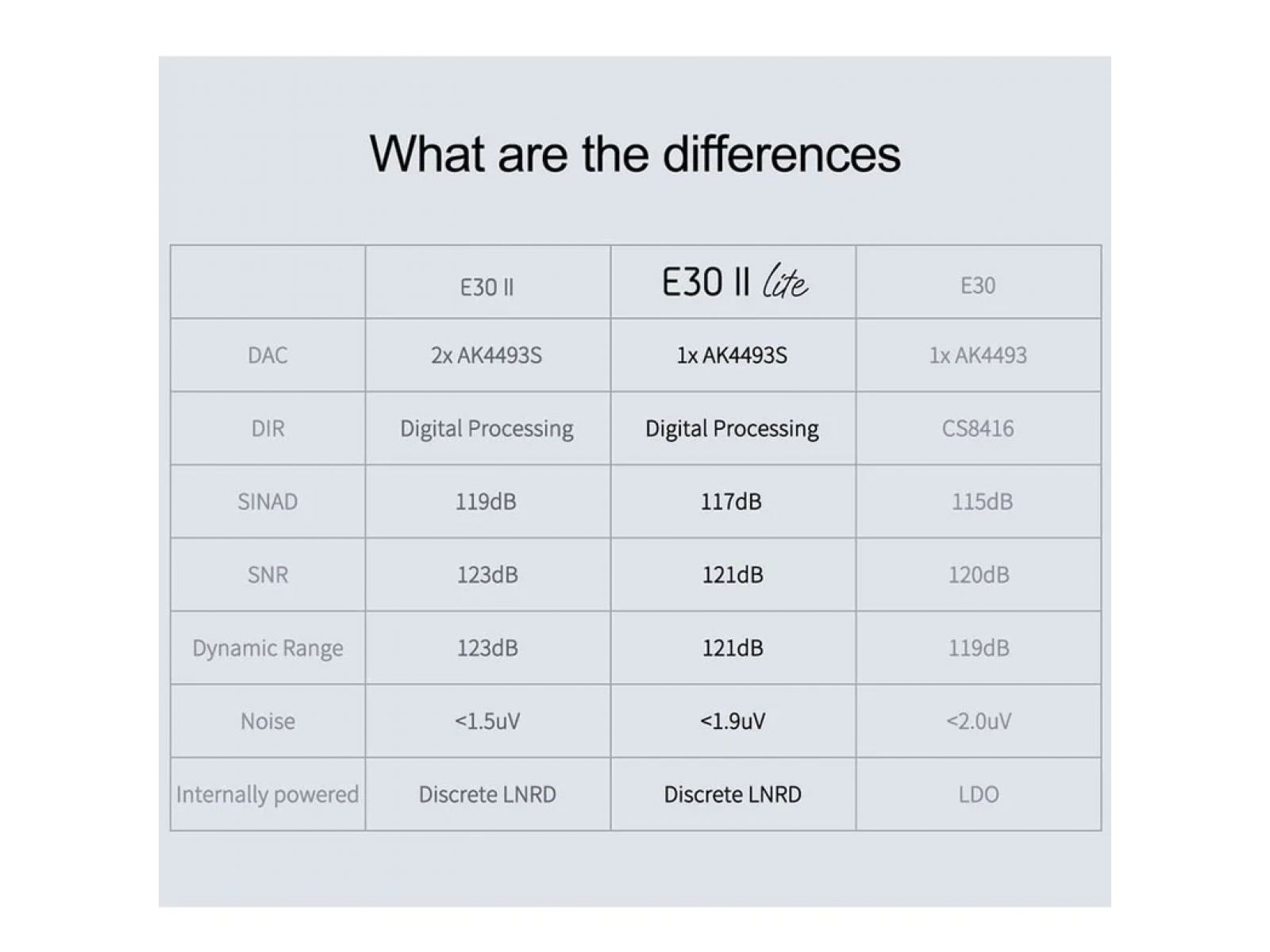This screenshot has height=952, width=1270.
Task: Select the DIR row label
Action: (x=267, y=428)
